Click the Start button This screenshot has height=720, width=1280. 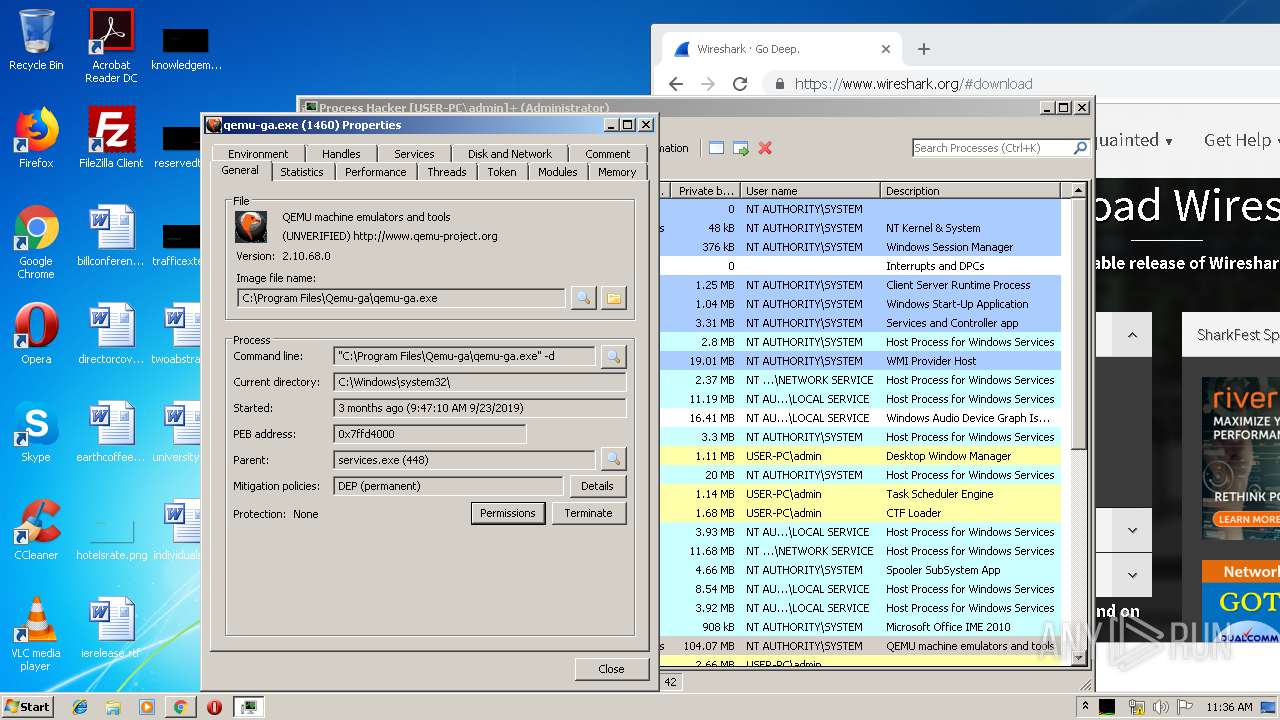point(27,706)
